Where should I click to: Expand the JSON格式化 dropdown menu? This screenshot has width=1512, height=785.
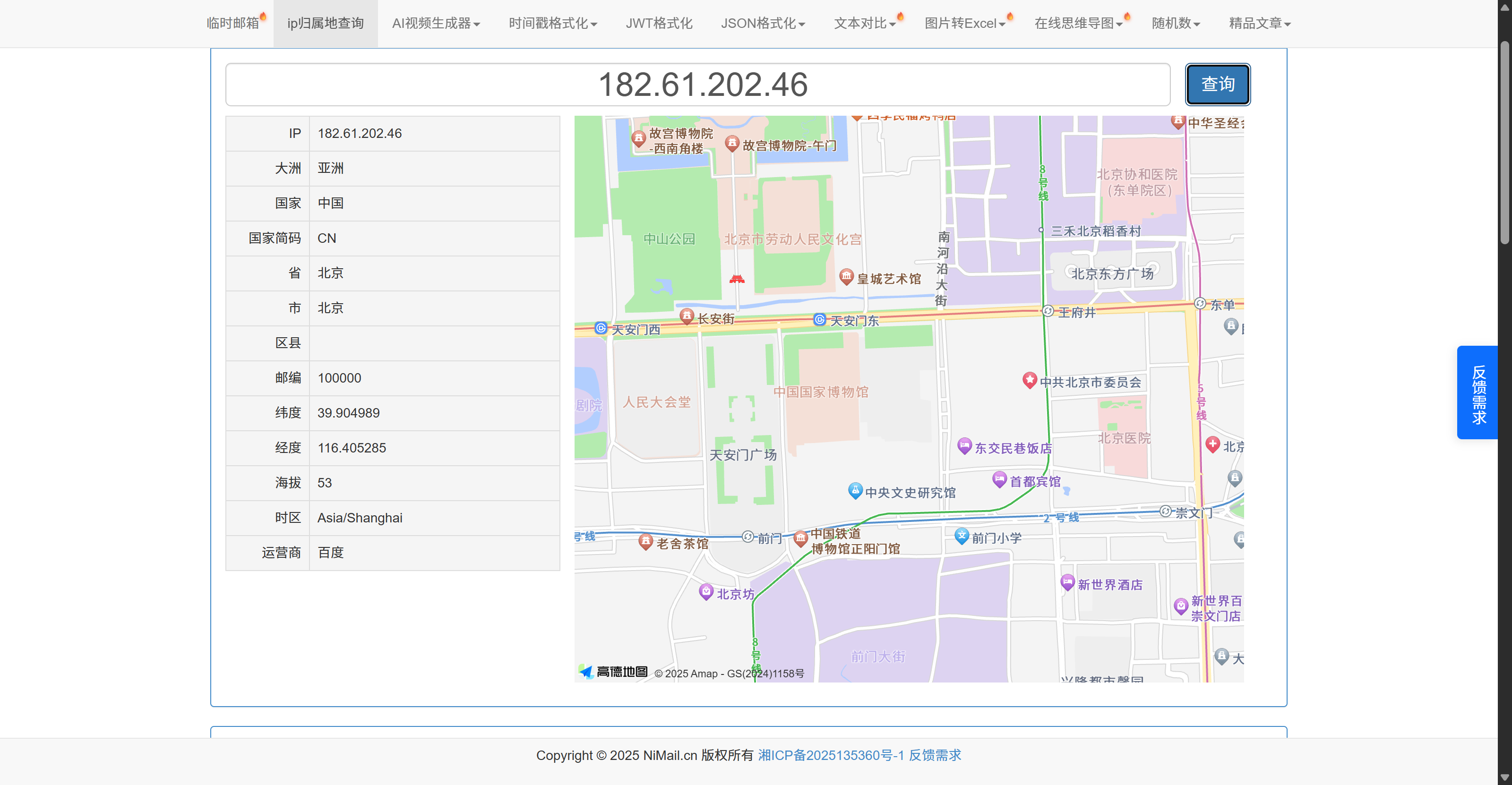tap(763, 24)
